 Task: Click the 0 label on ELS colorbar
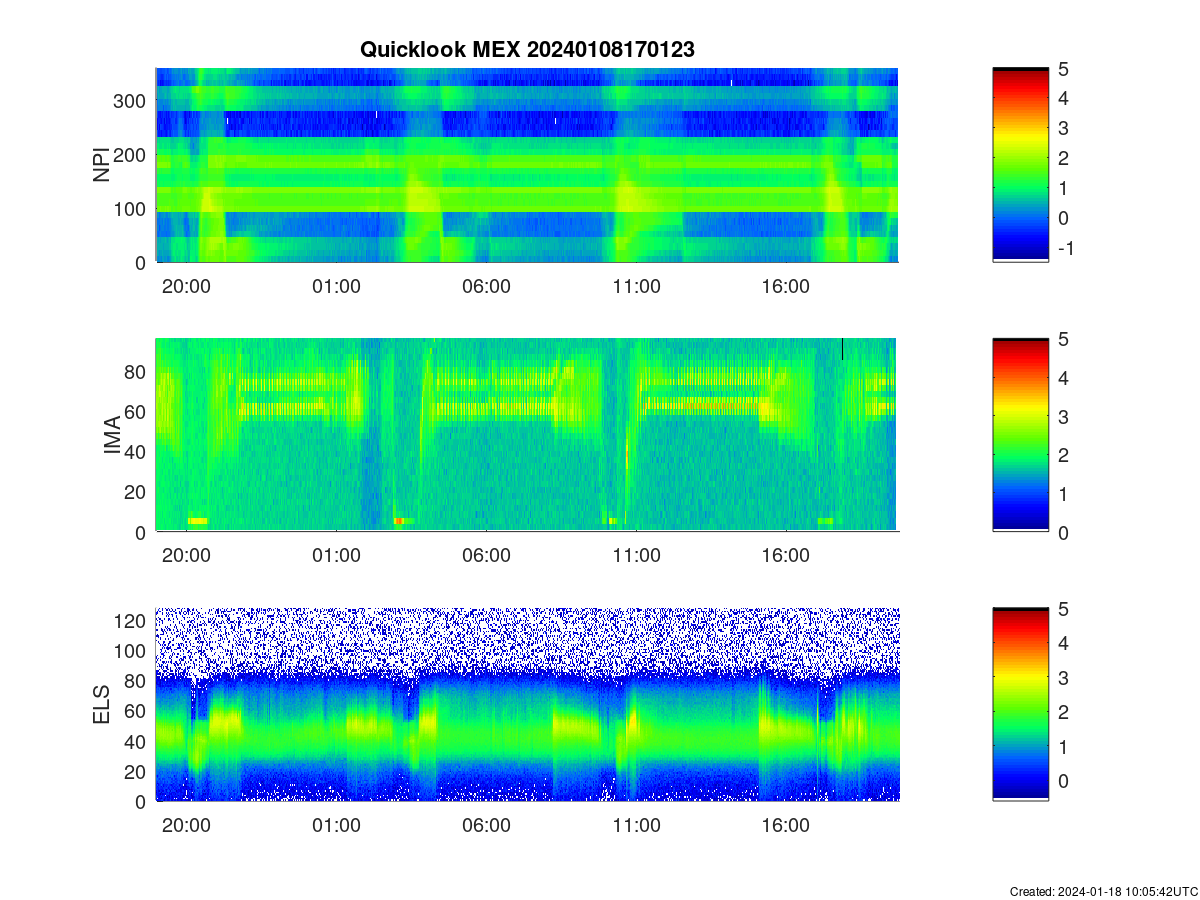(1064, 780)
